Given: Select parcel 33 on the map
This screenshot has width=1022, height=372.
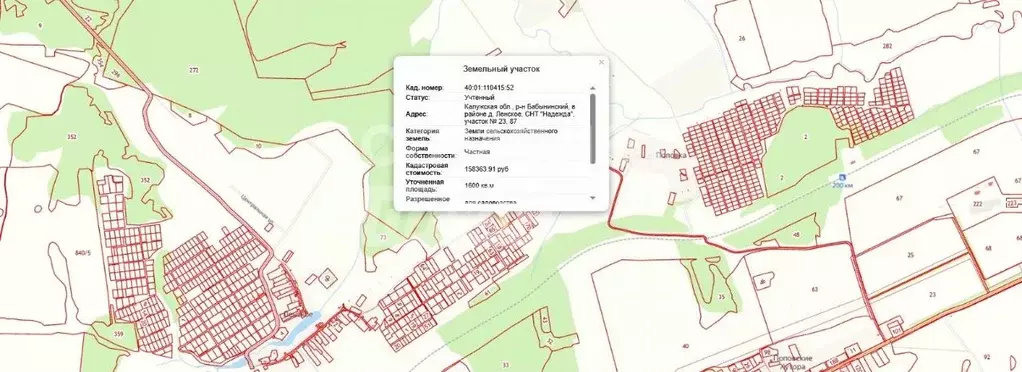Looking at the screenshot, I should (506, 365).
